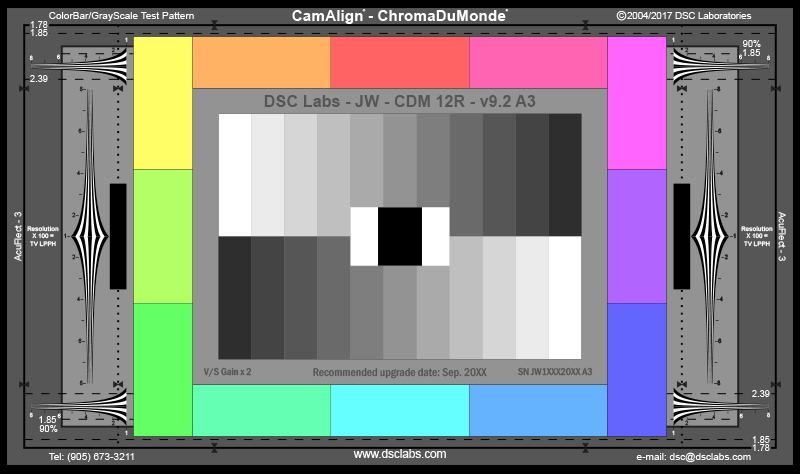Pick the light blue patch in the bottom row
This screenshot has height=474, width=800.
[x=538, y=411]
